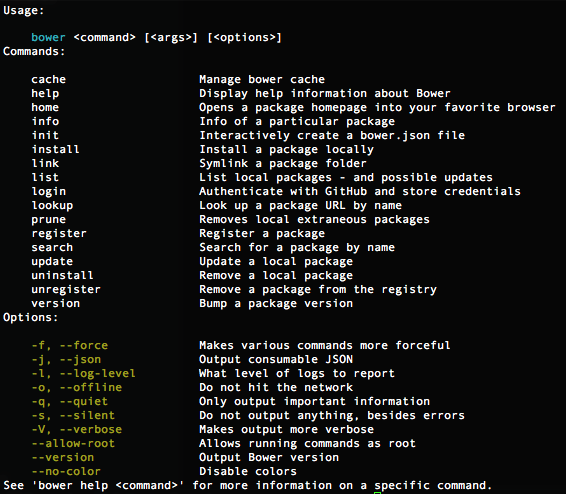Screen dimensions: 566x494
Task: Click 'Search for a package by name'
Action: 297,248
